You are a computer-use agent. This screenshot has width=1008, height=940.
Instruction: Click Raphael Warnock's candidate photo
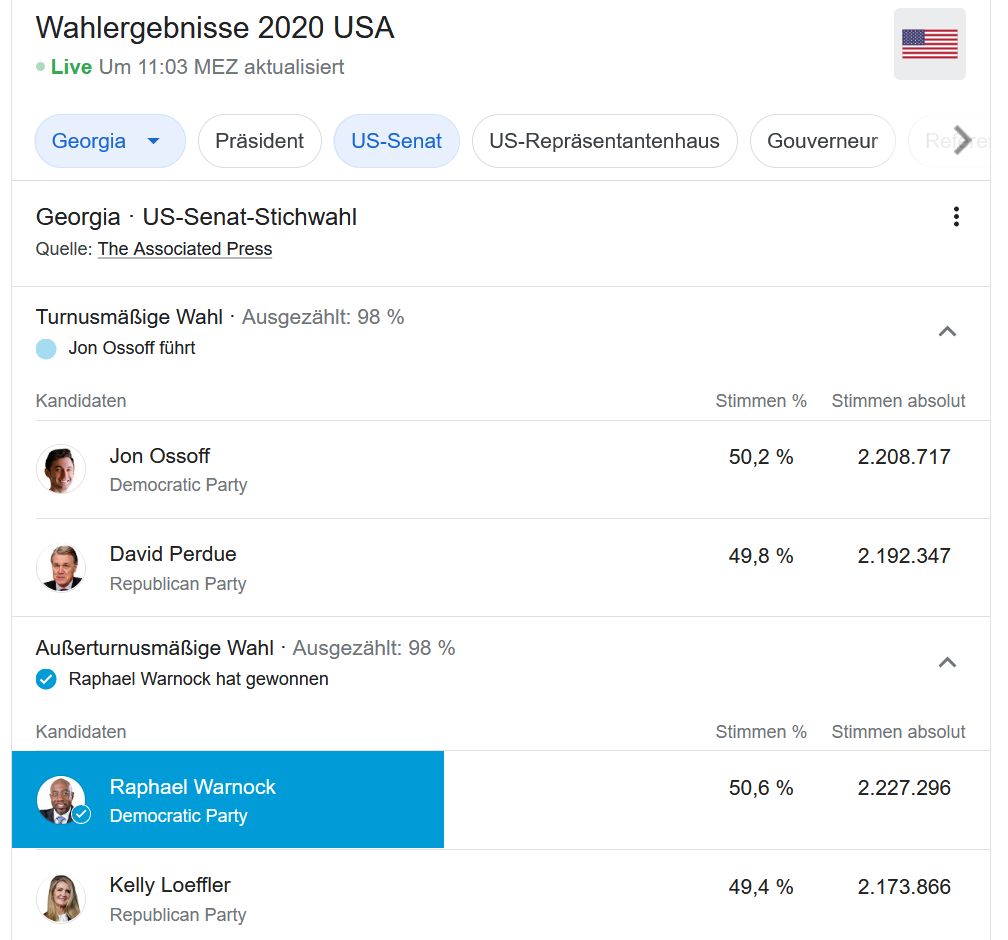point(61,800)
